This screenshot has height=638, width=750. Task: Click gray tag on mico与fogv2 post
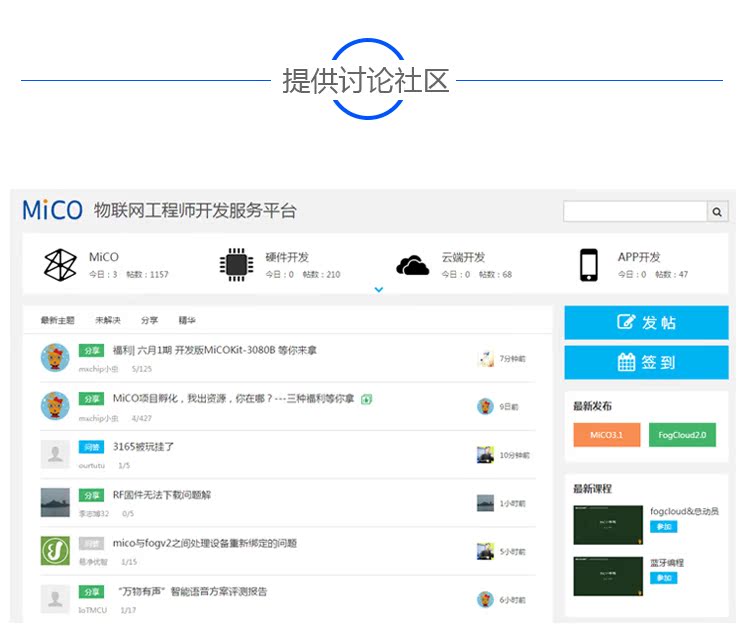91,544
